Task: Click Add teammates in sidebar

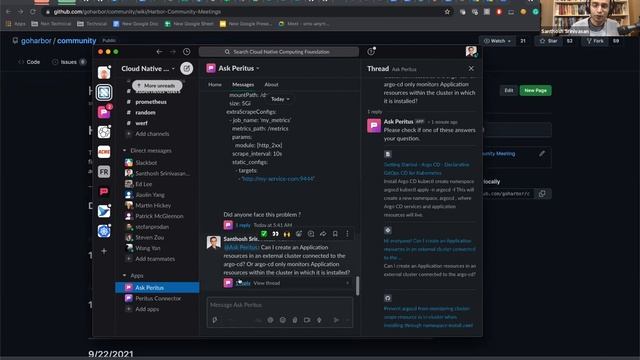Action: tap(155, 258)
